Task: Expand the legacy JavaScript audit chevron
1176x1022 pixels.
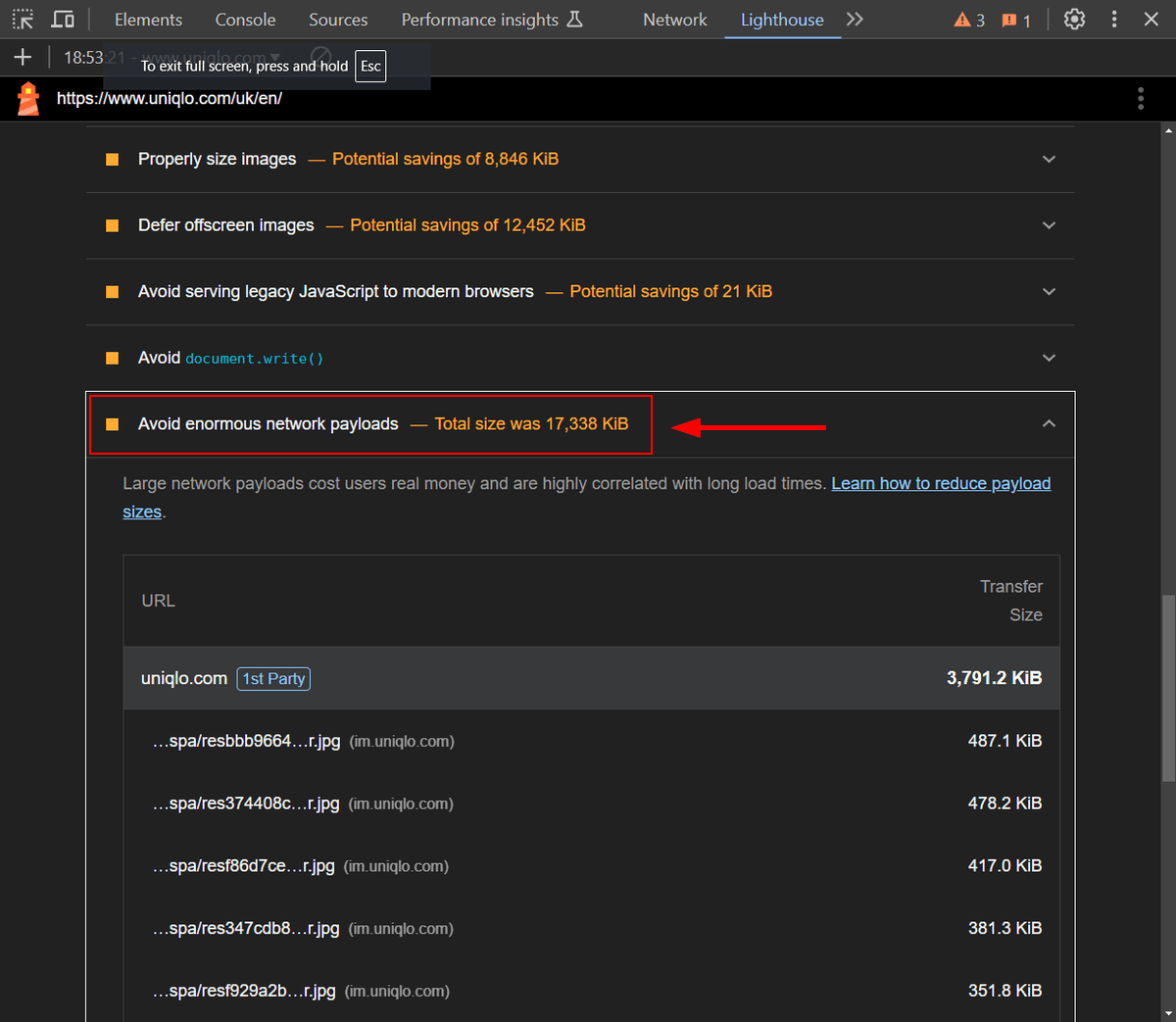Action: [1049, 291]
